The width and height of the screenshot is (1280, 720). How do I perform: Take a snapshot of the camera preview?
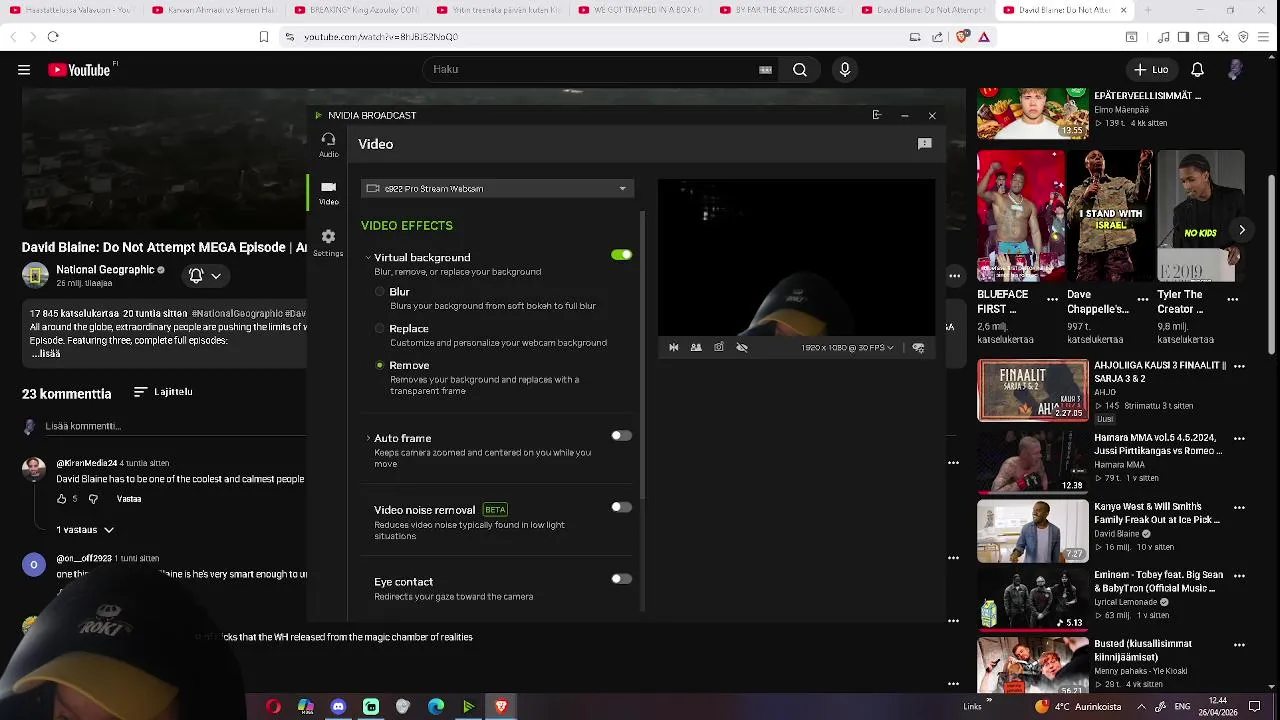point(719,348)
